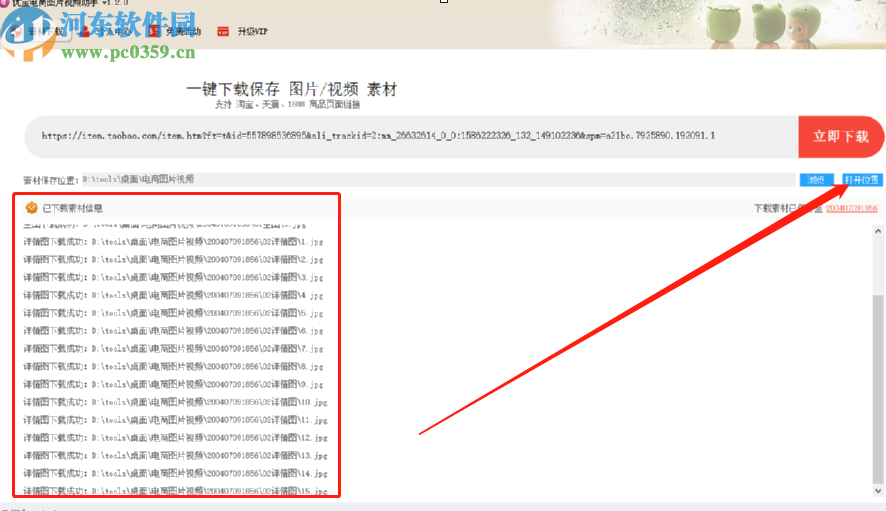The width and height of the screenshot is (886, 511).
Task: Click the 素材保存位置 path field
Action: 438,179
